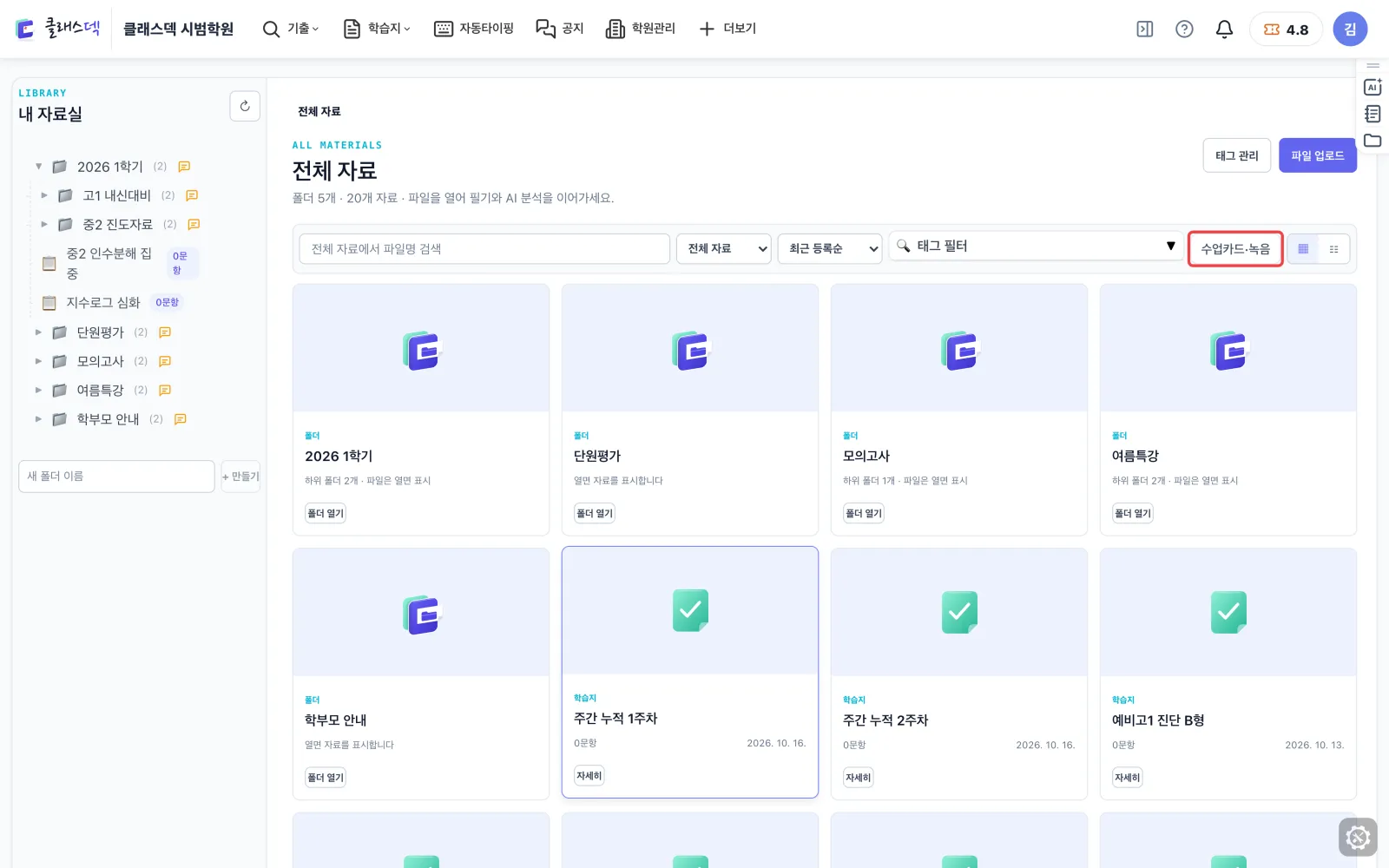Open the notifications bell
Viewport: 1389px width, 868px height.
tap(1224, 30)
